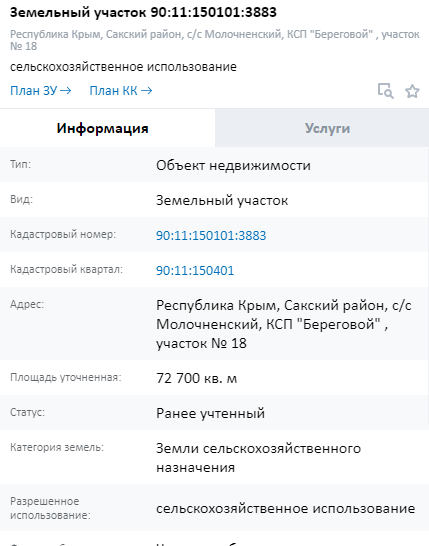Select the area value '72 700 кв. м'
Image resolution: width=429 pixels, height=546 pixels.
196,378
